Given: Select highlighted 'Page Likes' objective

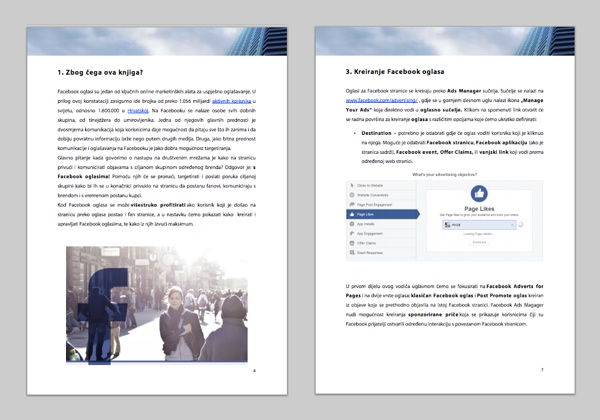Looking at the screenshot, I should click(x=383, y=214).
